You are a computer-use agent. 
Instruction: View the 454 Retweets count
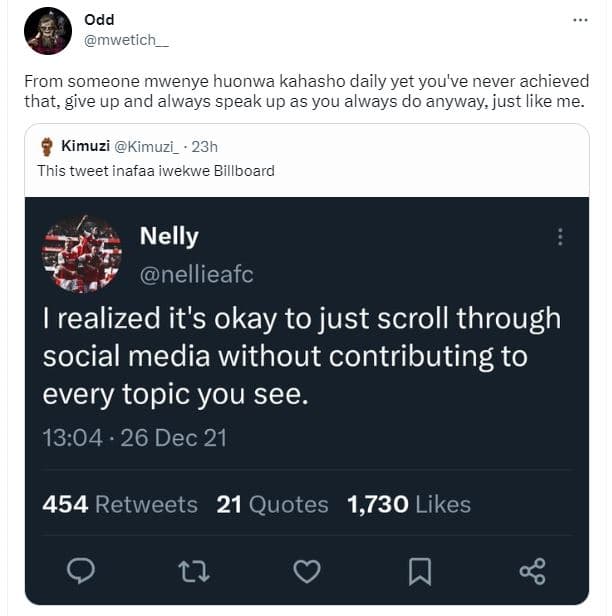pos(119,504)
